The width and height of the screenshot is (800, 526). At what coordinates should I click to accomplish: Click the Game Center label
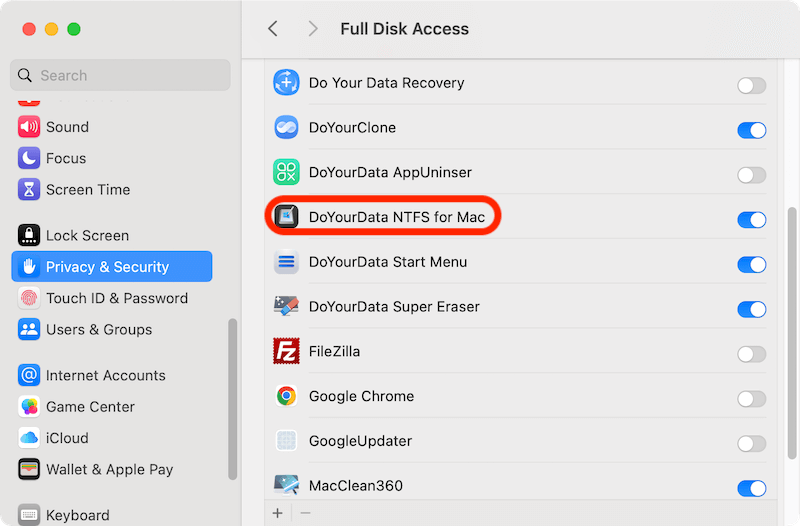click(90, 407)
